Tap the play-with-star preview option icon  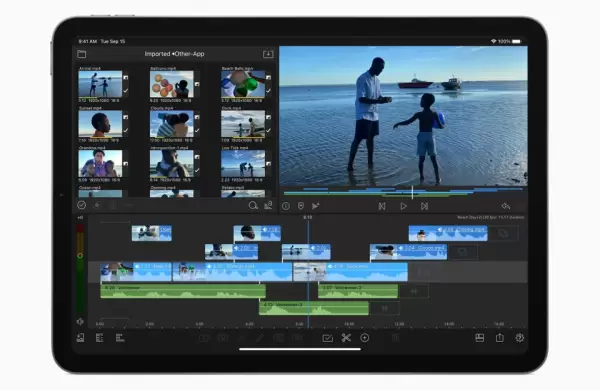pos(315,206)
